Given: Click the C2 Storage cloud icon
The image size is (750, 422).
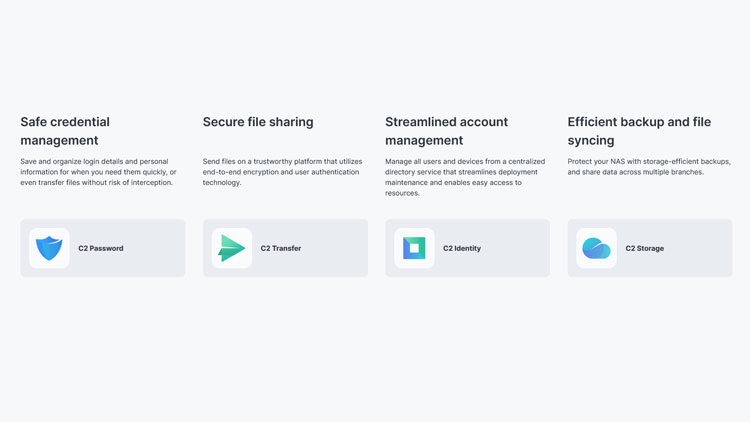Looking at the screenshot, I should [x=597, y=248].
